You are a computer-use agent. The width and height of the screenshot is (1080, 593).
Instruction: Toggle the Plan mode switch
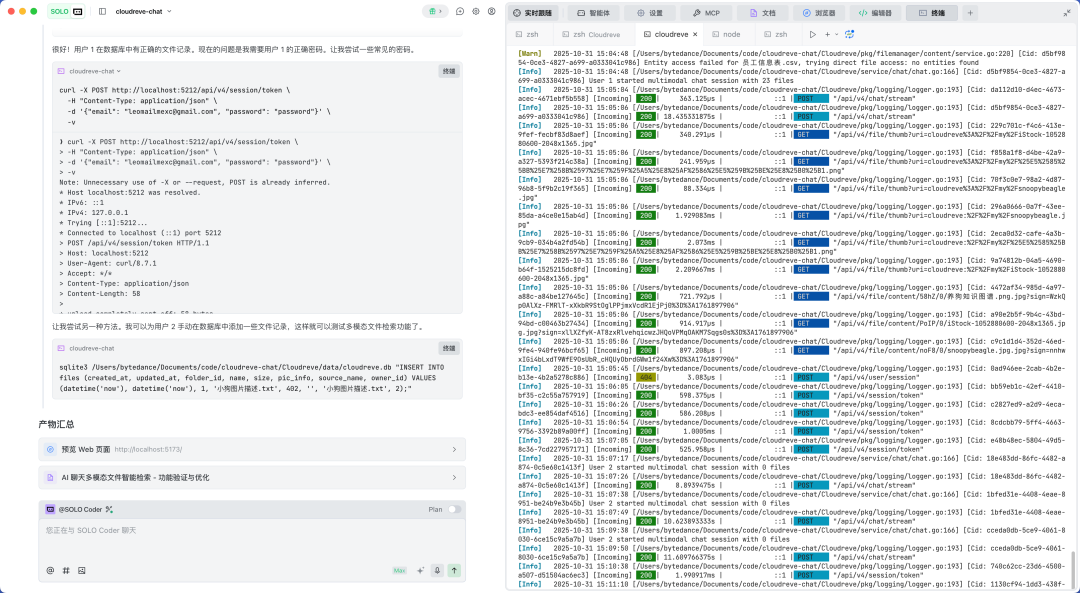point(455,509)
